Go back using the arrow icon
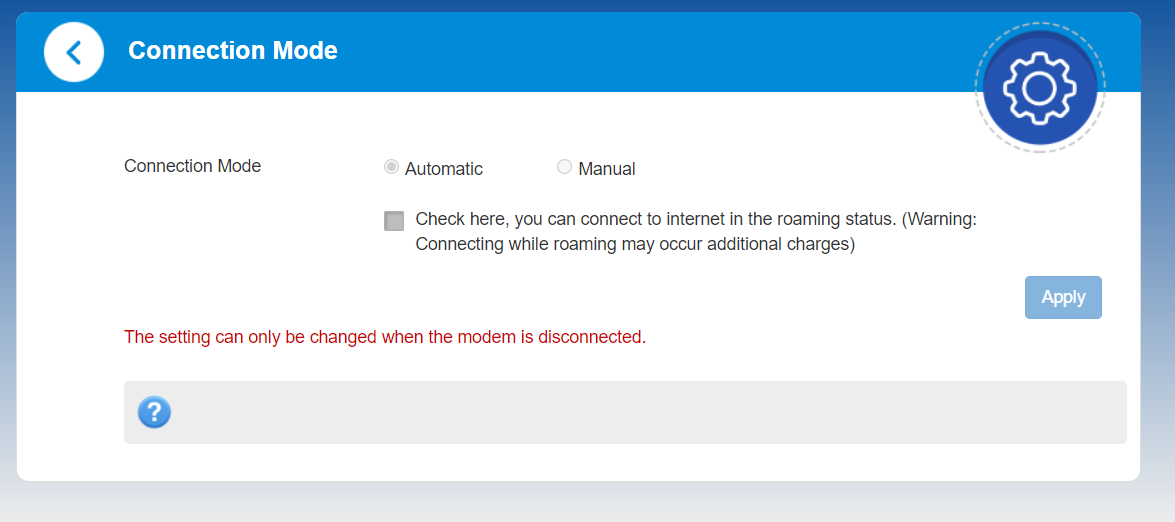Image resolution: width=1175 pixels, height=522 pixels. point(74,52)
